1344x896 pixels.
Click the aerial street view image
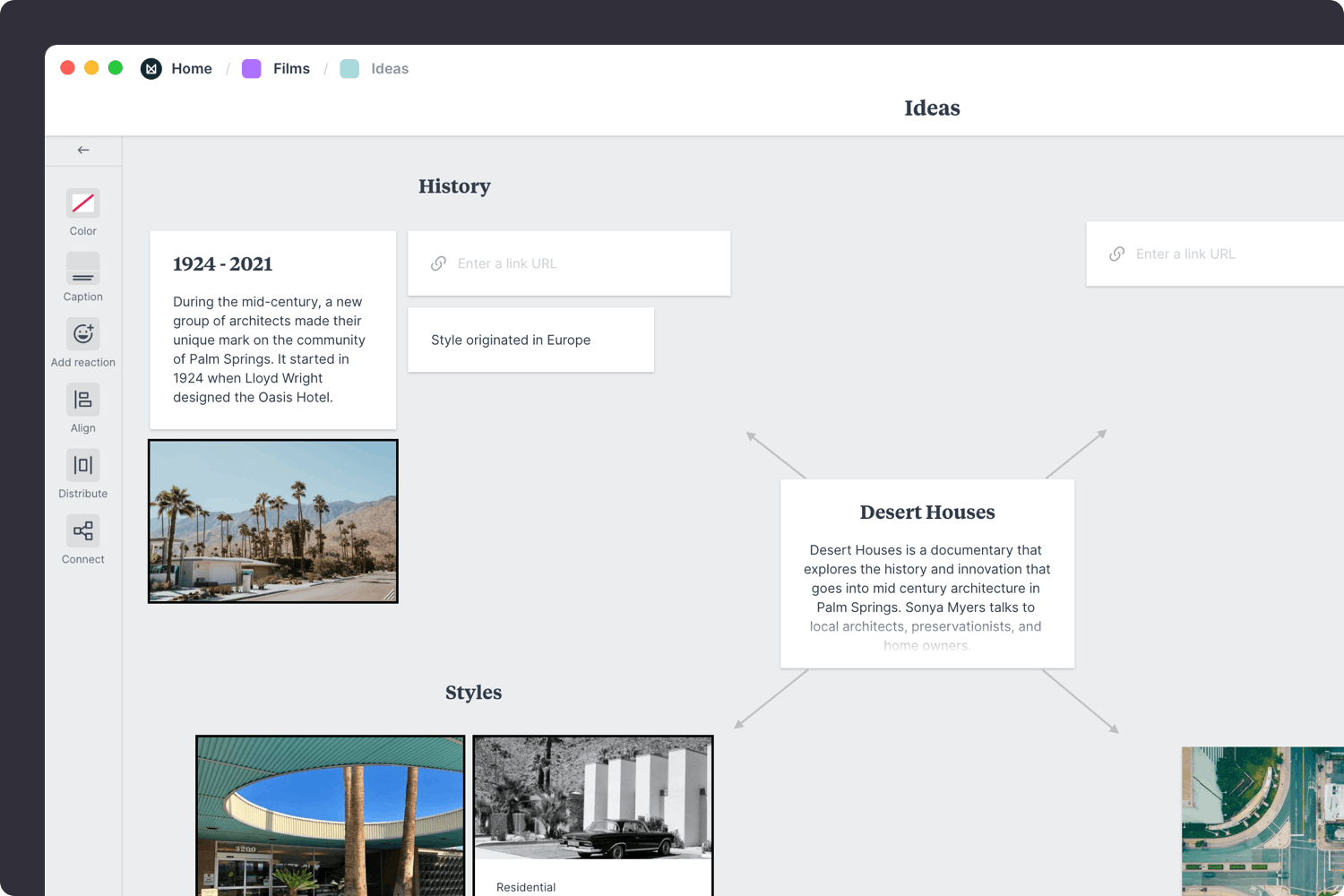(1262, 820)
